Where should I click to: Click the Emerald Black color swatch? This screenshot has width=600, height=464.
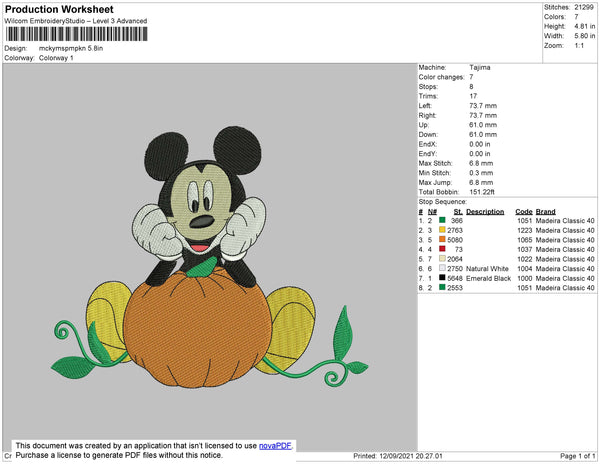[x=442, y=278]
